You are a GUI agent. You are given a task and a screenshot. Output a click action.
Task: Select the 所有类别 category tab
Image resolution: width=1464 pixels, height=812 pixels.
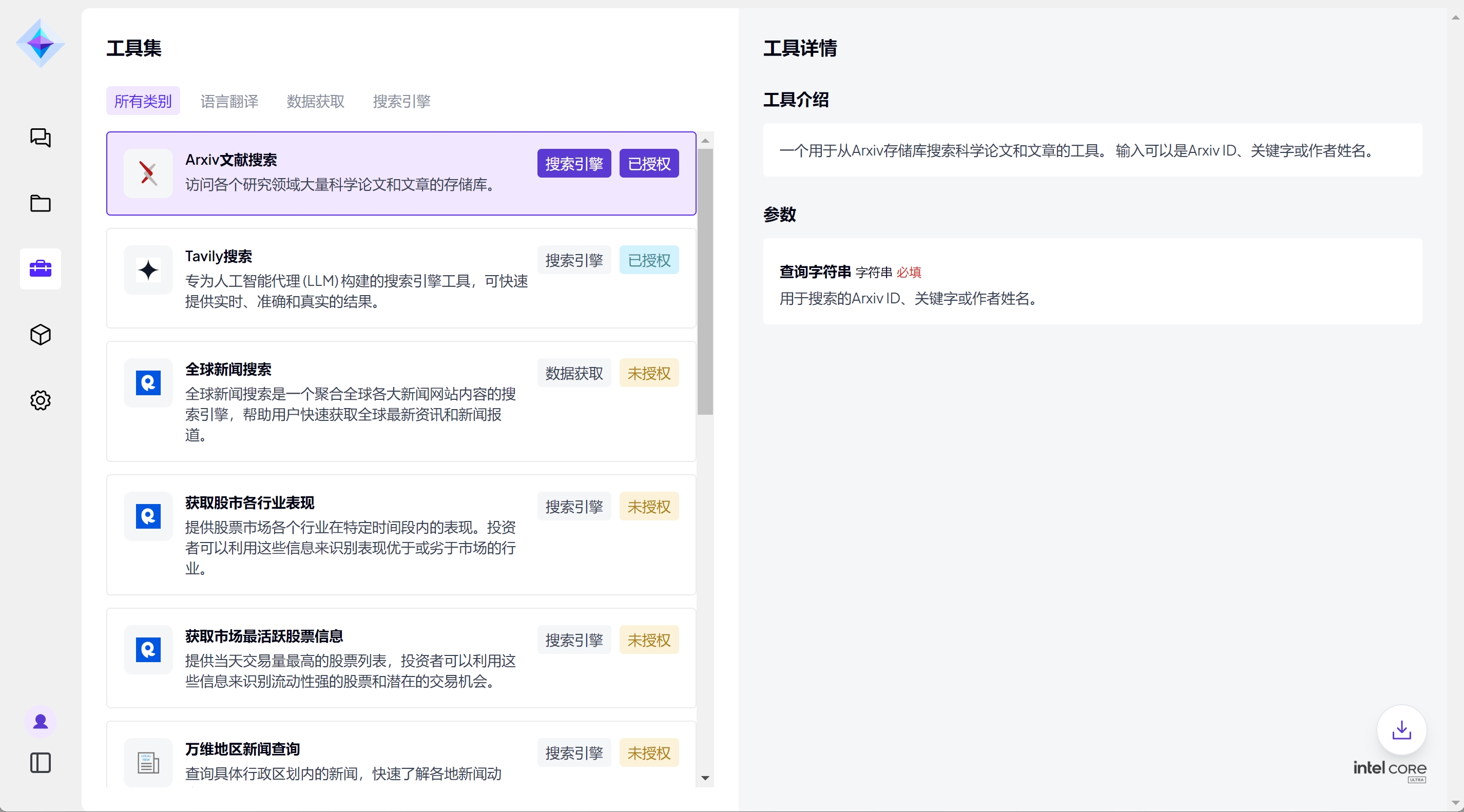pos(143,101)
